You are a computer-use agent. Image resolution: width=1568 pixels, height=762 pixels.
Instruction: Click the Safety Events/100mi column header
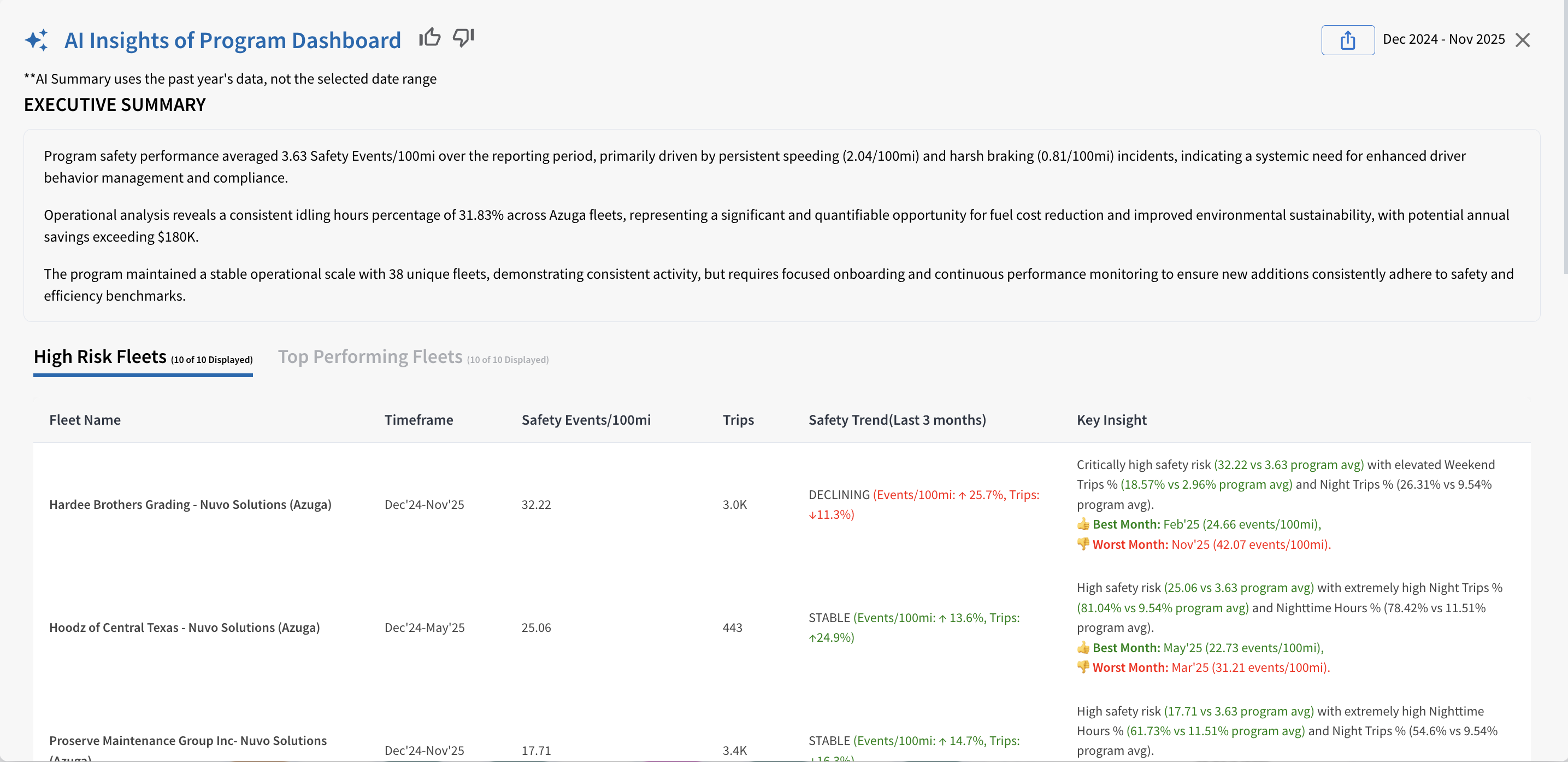[x=586, y=420]
